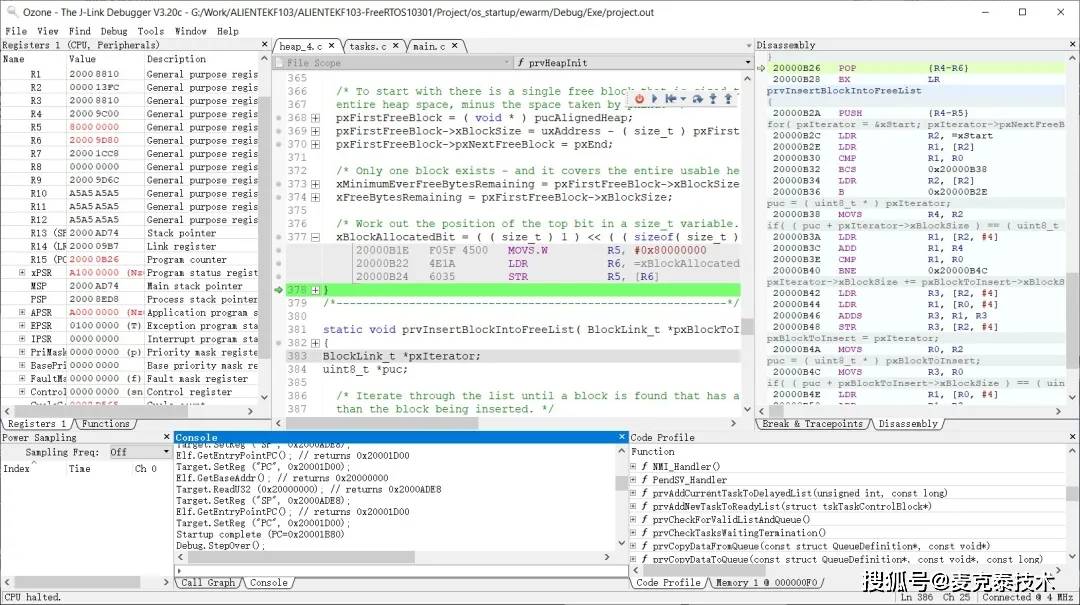Toggle breakpoint dot on line 377

279,237
